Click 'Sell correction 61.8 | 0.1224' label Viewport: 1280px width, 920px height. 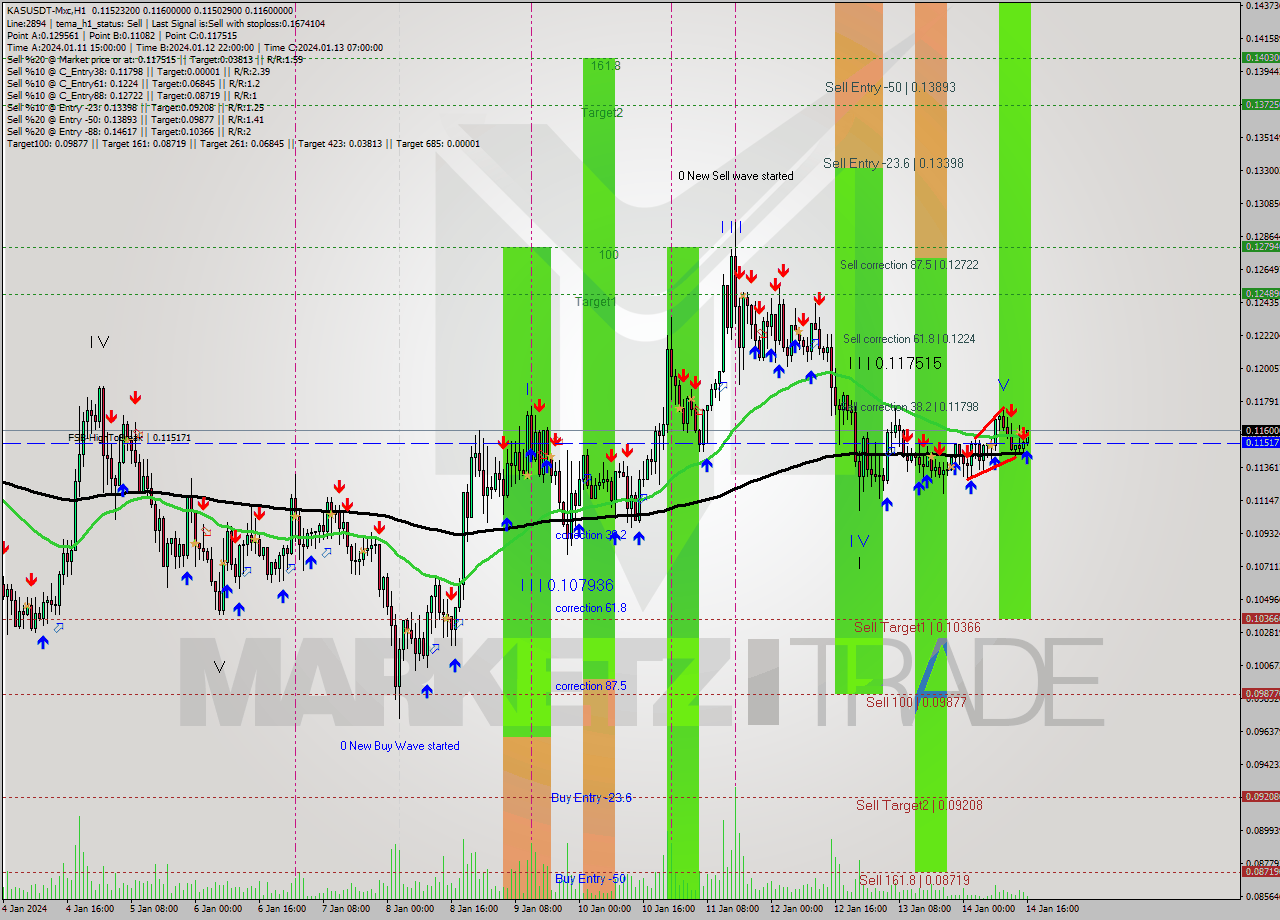909,339
